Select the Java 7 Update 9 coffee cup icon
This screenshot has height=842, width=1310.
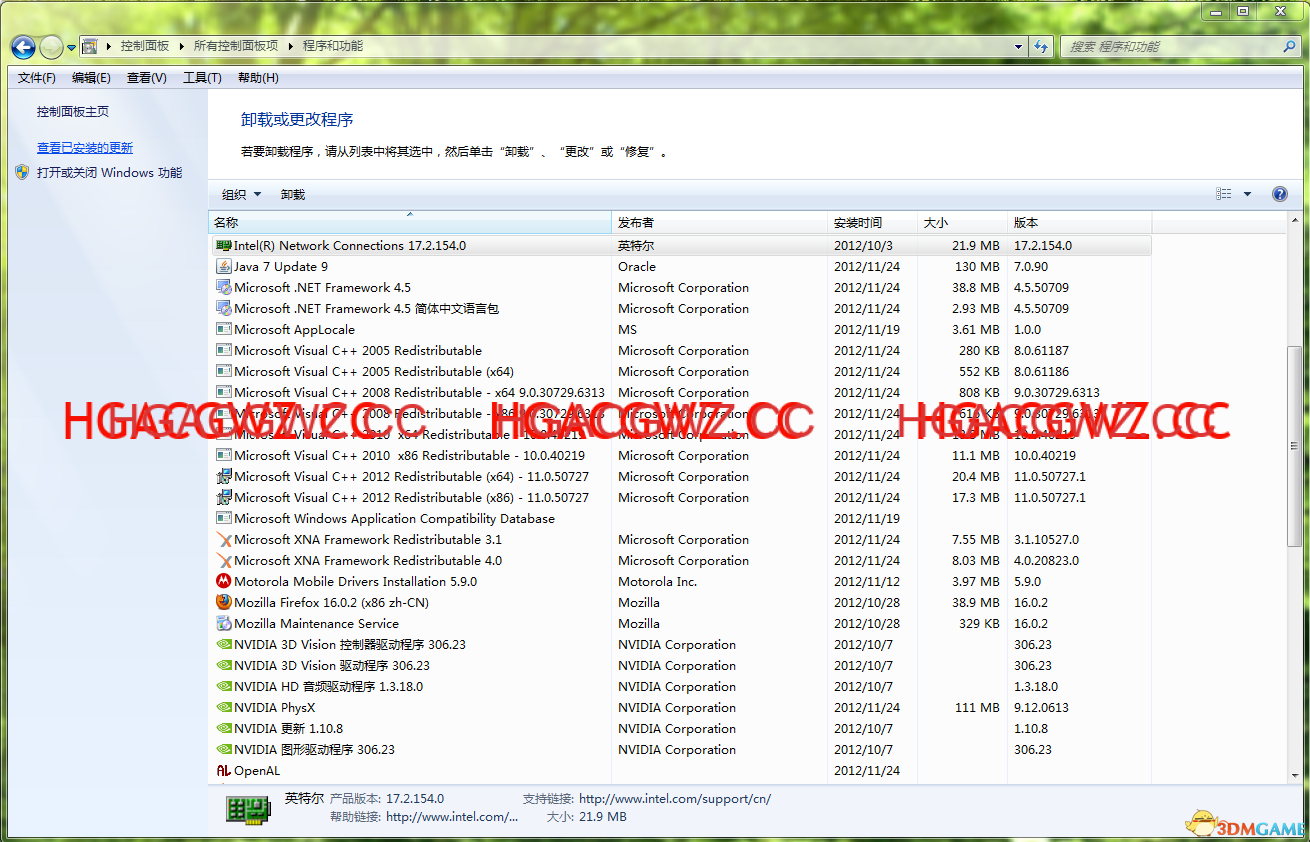pyautogui.click(x=224, y=266)
